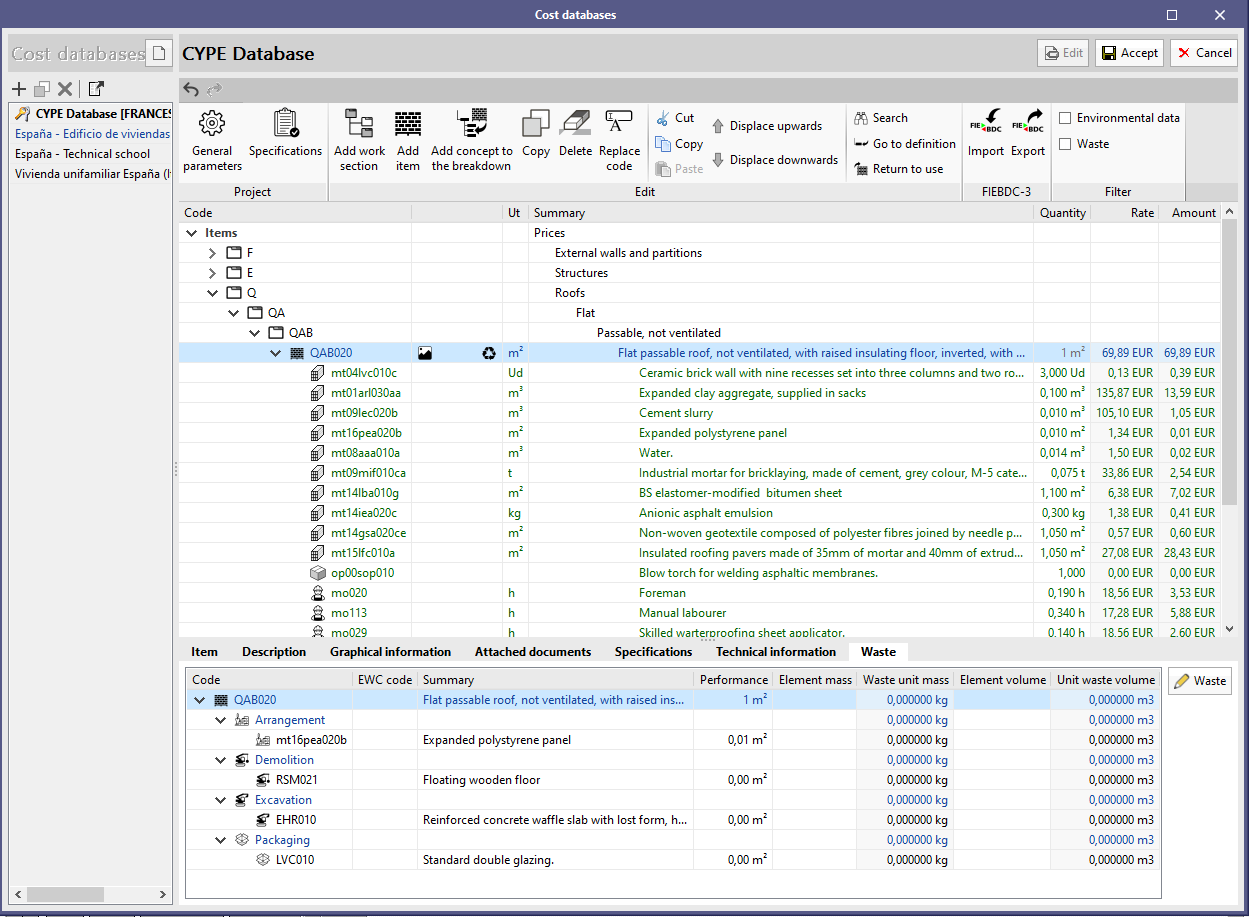
Task: Expand the F External walls chapter
Action: tap(212, 253)
